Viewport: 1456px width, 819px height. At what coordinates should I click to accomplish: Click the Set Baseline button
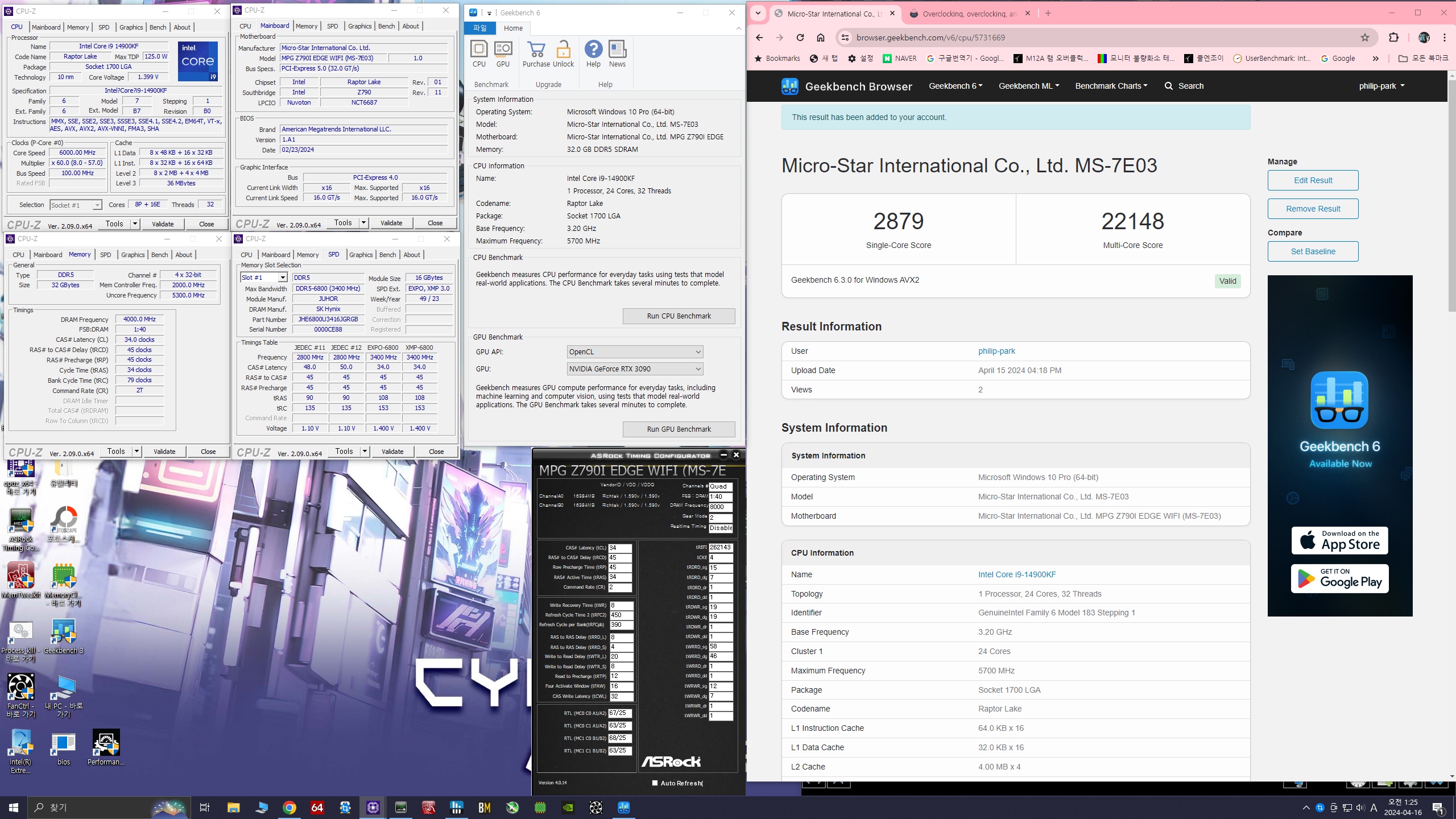pyautogui.click(x=1313, y=251)
